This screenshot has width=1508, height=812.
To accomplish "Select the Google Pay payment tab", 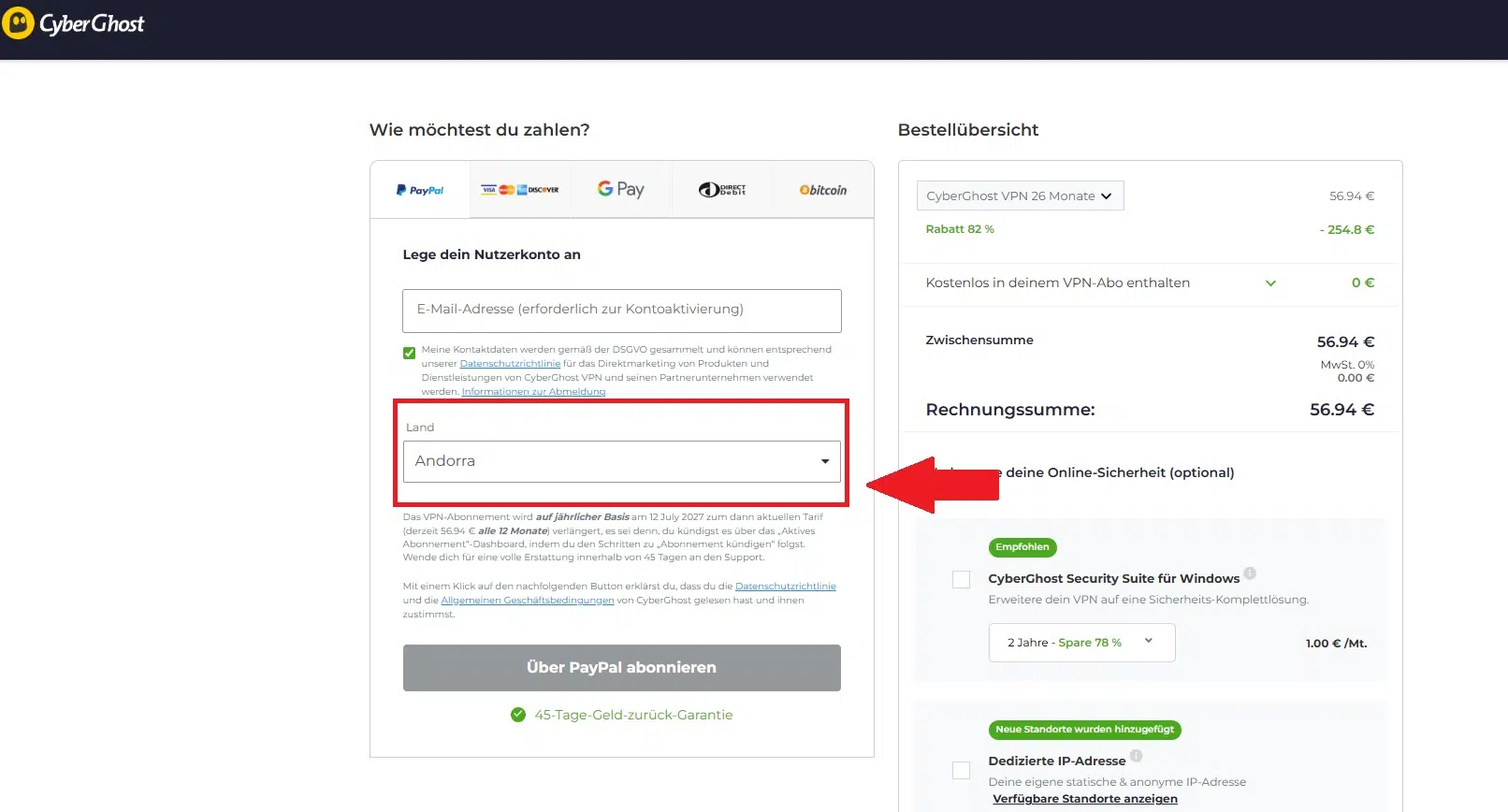I will coord(621,190).
